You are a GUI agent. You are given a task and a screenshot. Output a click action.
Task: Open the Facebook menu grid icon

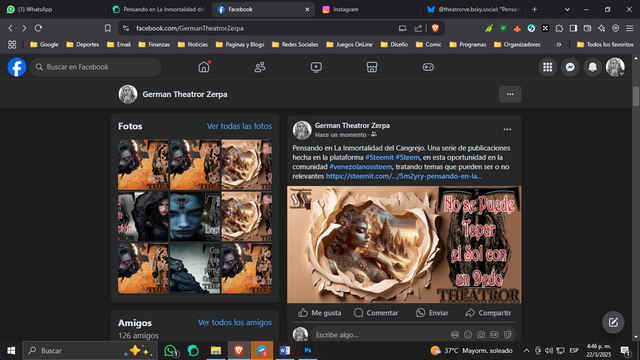pos(548,67)
